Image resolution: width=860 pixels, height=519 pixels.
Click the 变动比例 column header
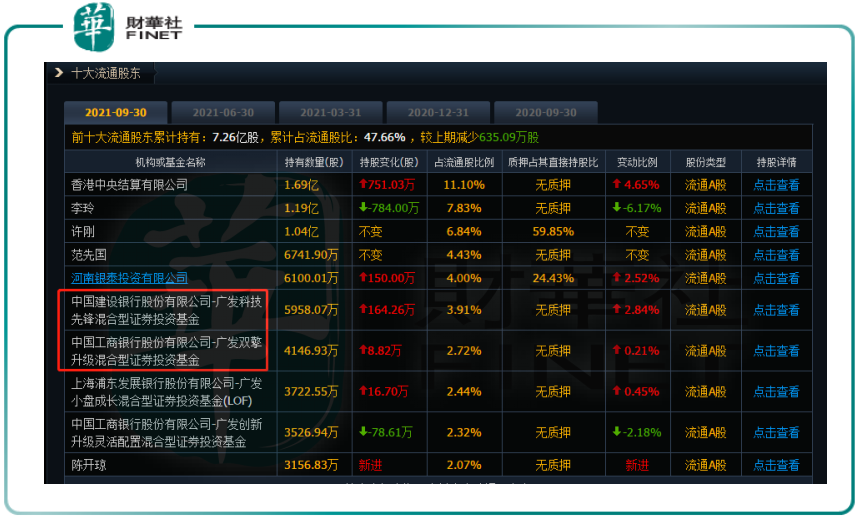pyautogui.click(x=637, y=162)
